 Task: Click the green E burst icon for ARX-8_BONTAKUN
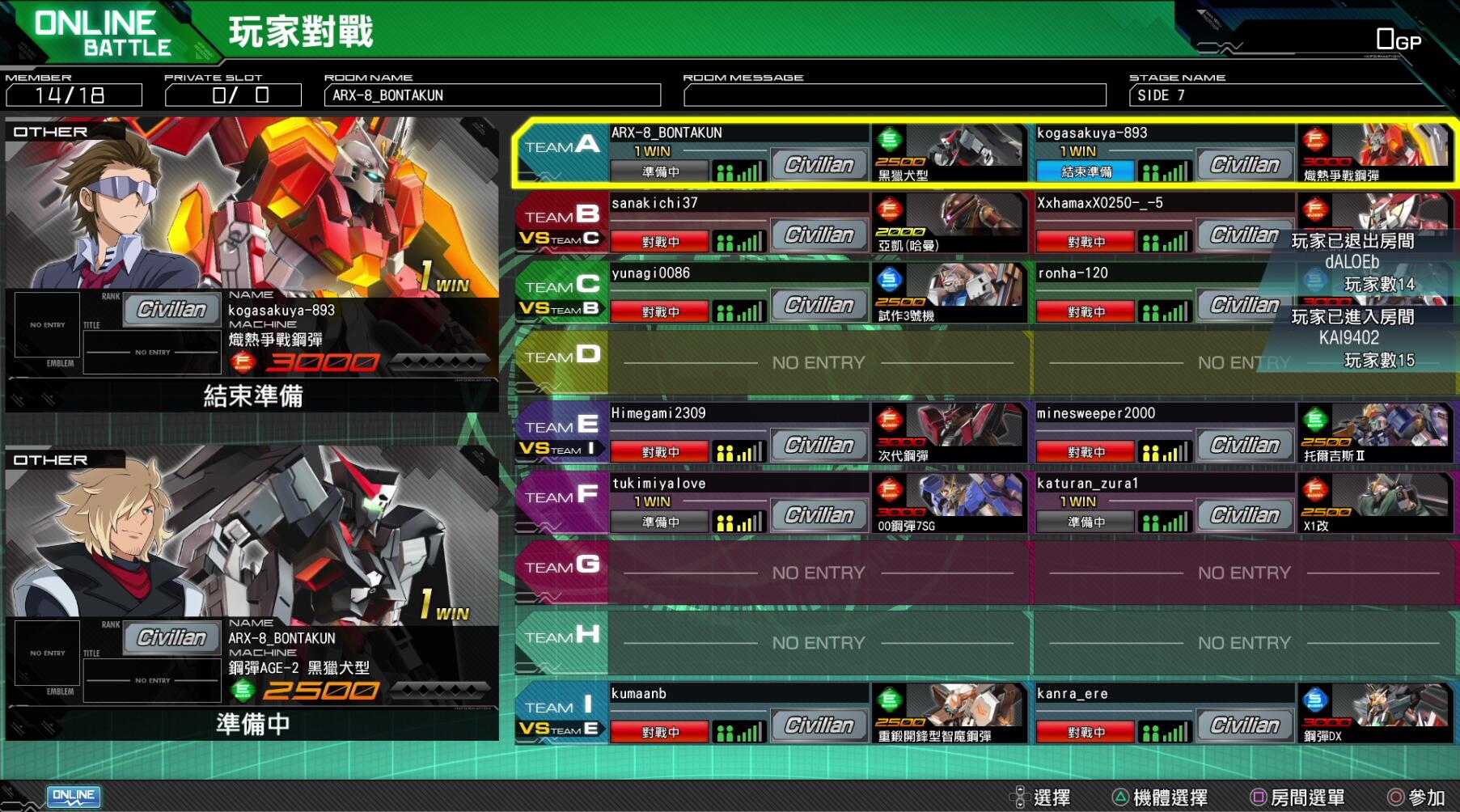pyautogui.click(x=889, y=139)
